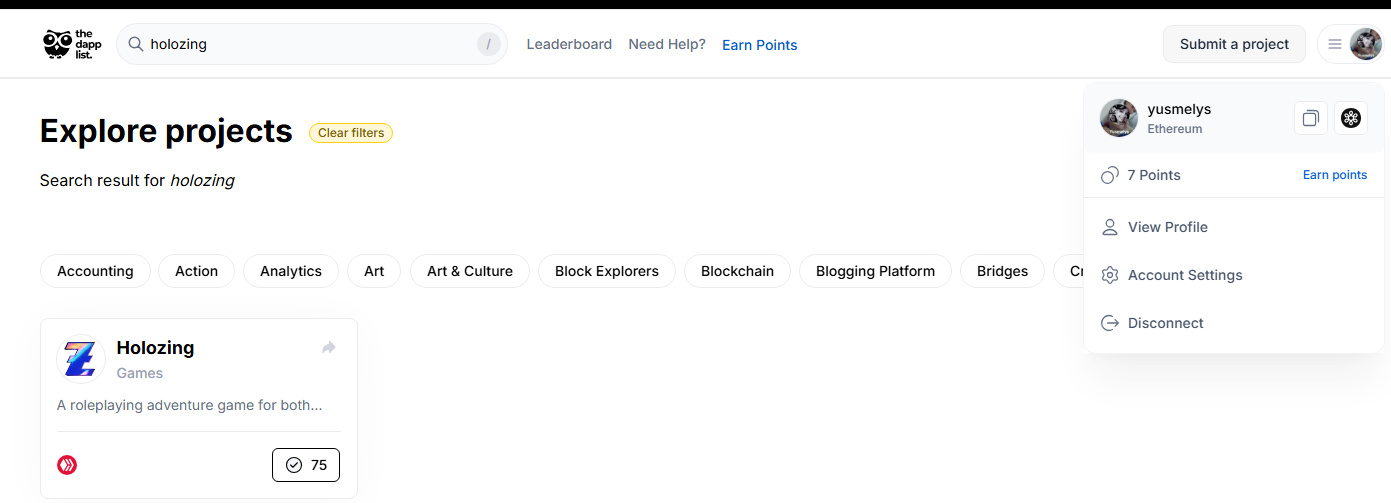Click Submit a project button
1391x503 pixels.
click(x=1234, y=44)
